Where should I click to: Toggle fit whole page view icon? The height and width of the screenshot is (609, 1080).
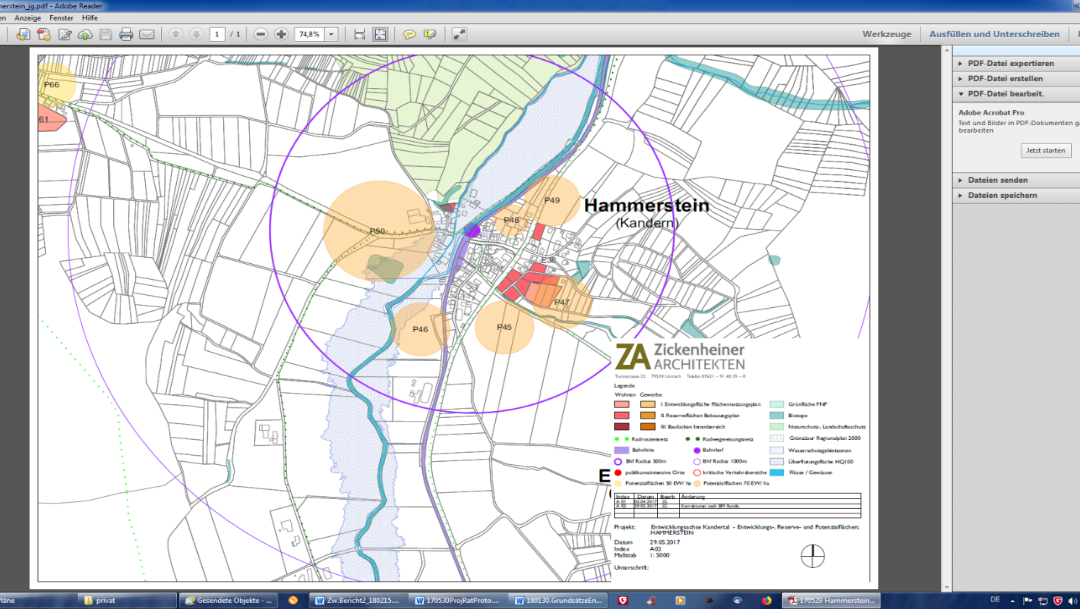(380, 34)
